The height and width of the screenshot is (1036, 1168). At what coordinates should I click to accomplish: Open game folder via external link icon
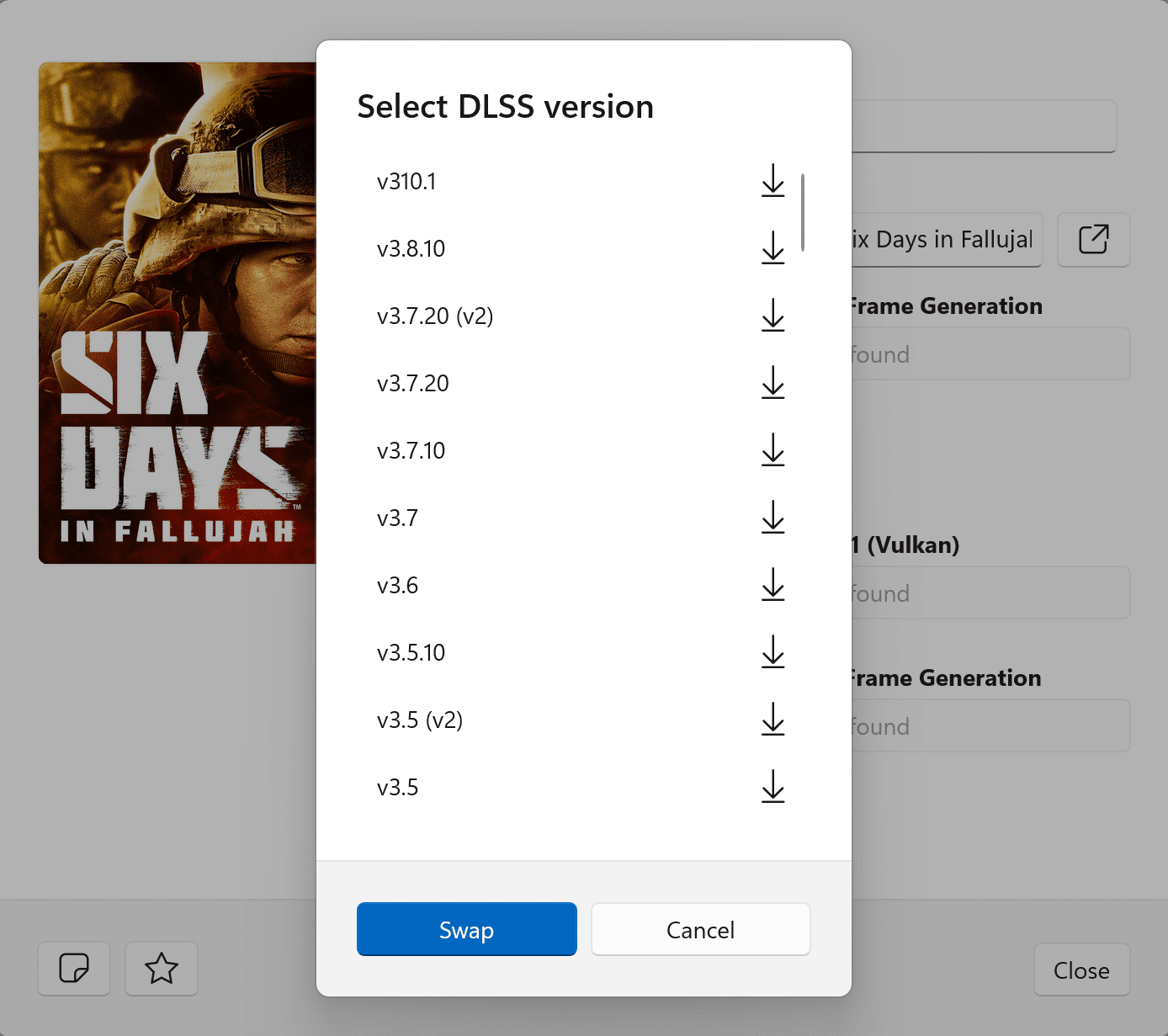click(1093, 240)
